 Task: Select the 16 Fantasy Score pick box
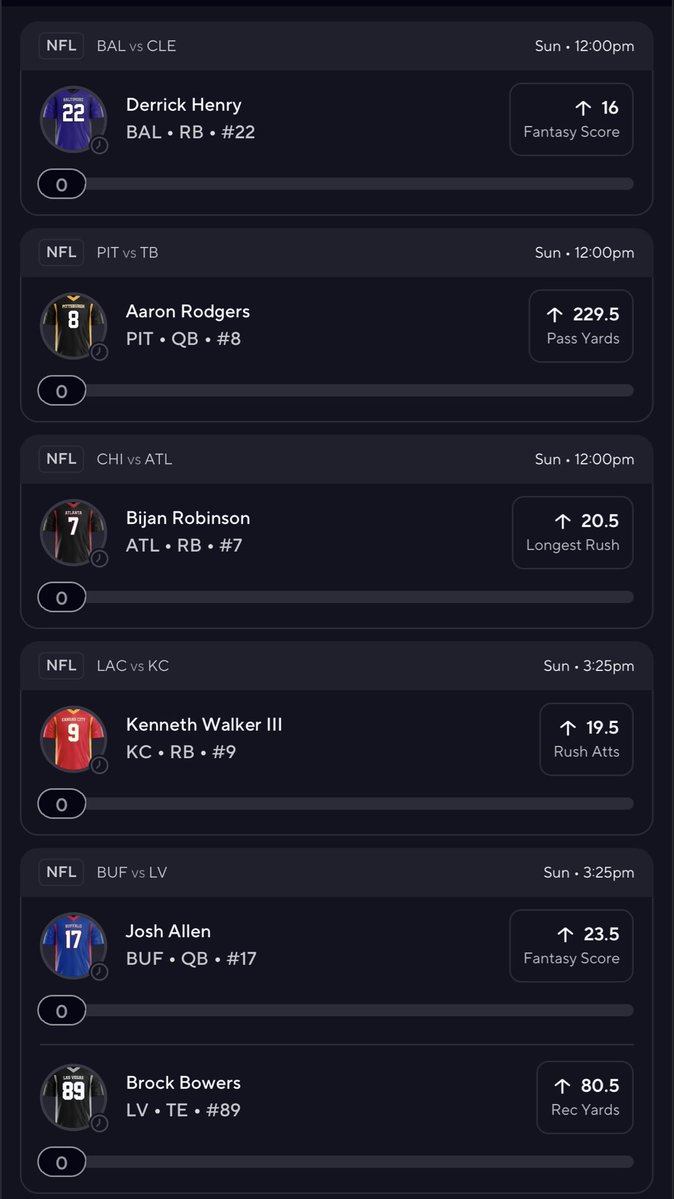571,119
